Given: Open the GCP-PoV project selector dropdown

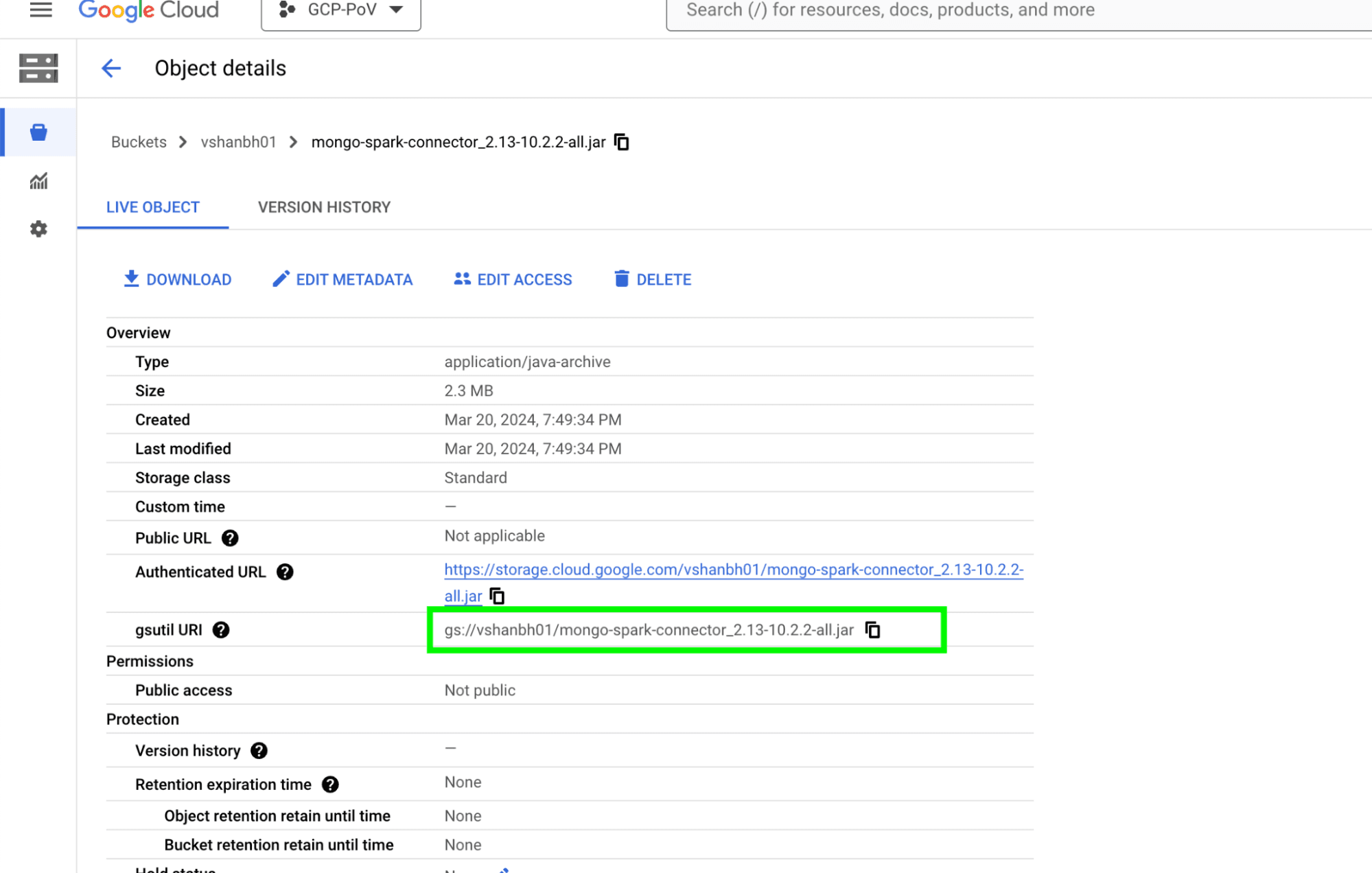Looking at the screenshot, I should pyautogui.click(x=341, y=11).
